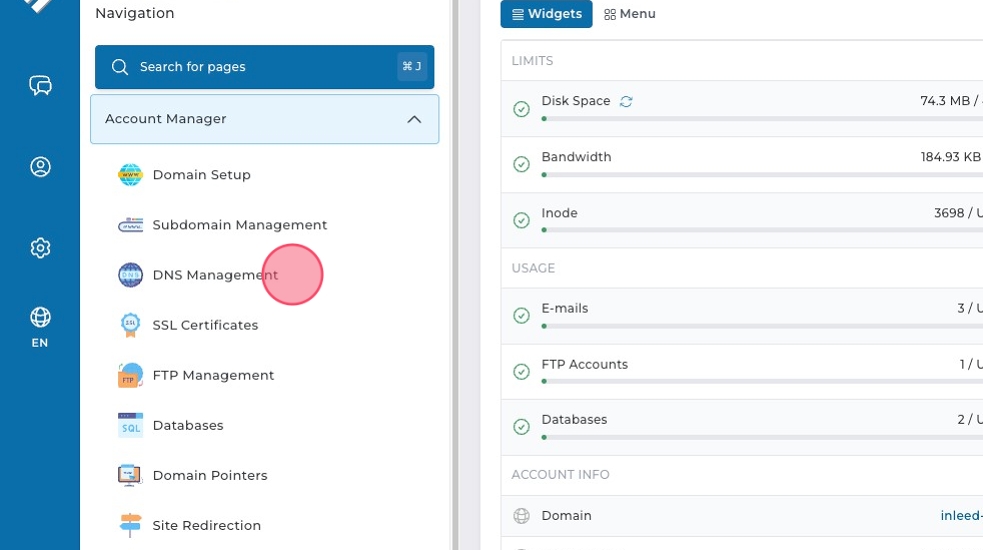Open the settings gear in sidebar
Screen dimensions: 983x550
(40, 248)
